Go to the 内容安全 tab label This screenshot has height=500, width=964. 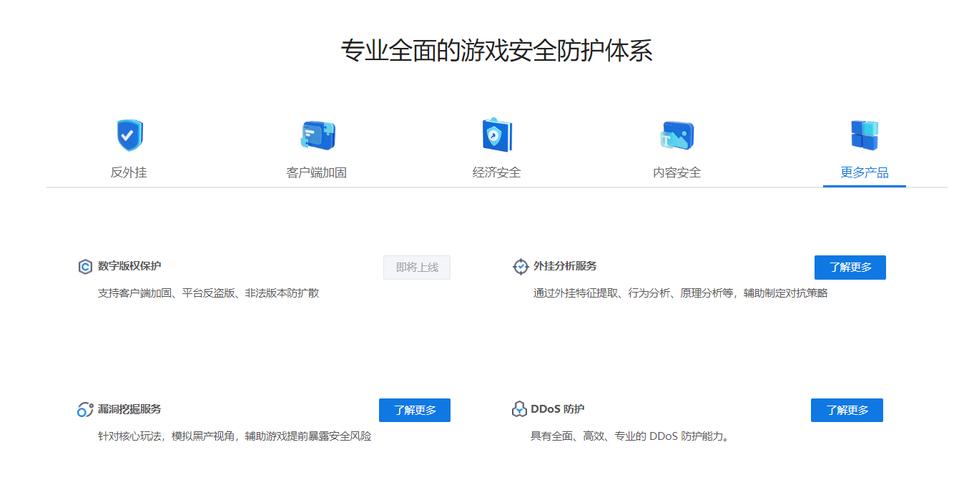[x=677, y=172]
